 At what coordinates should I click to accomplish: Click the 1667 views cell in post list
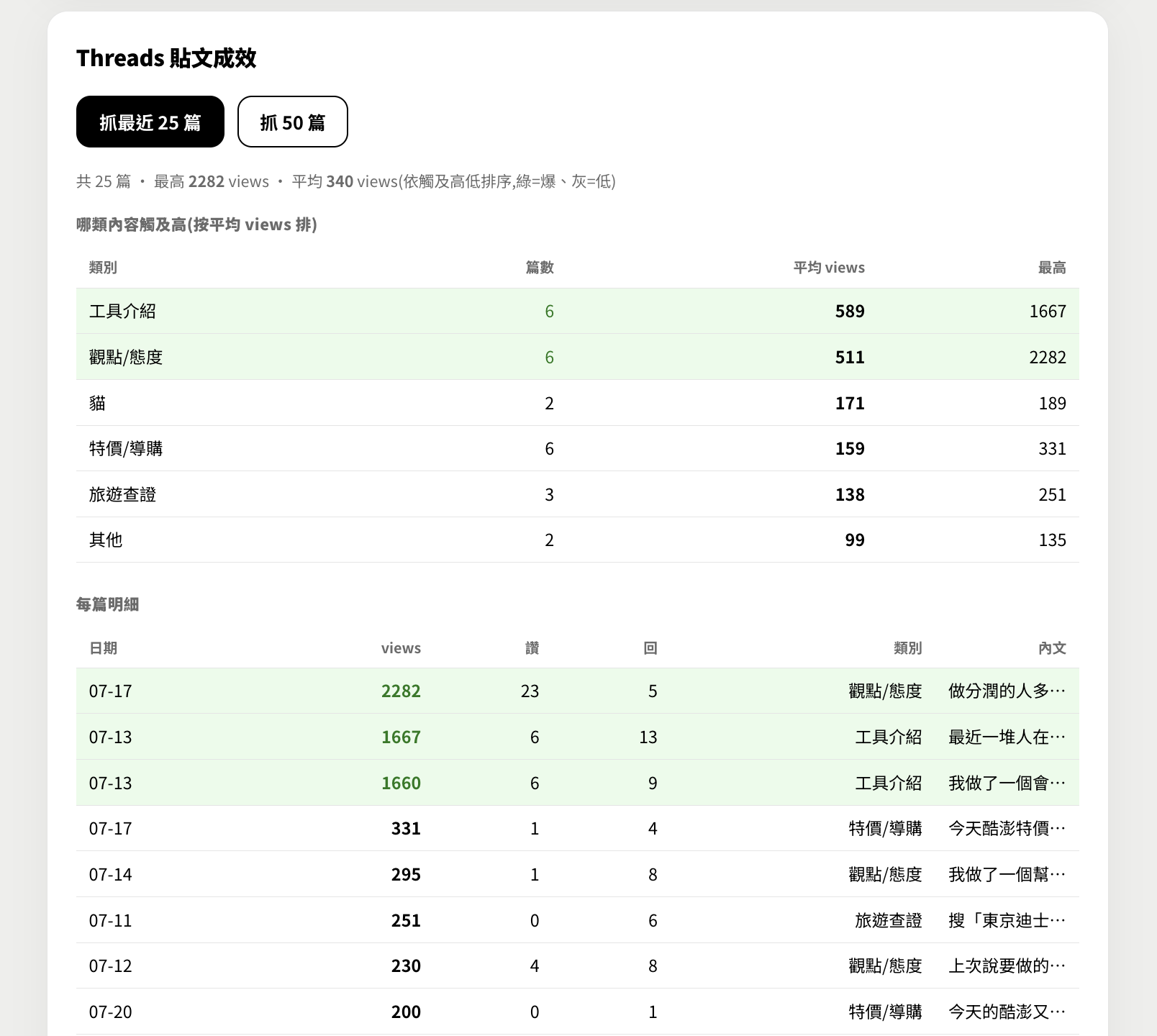pyautogui.click(x=401, y=737)
